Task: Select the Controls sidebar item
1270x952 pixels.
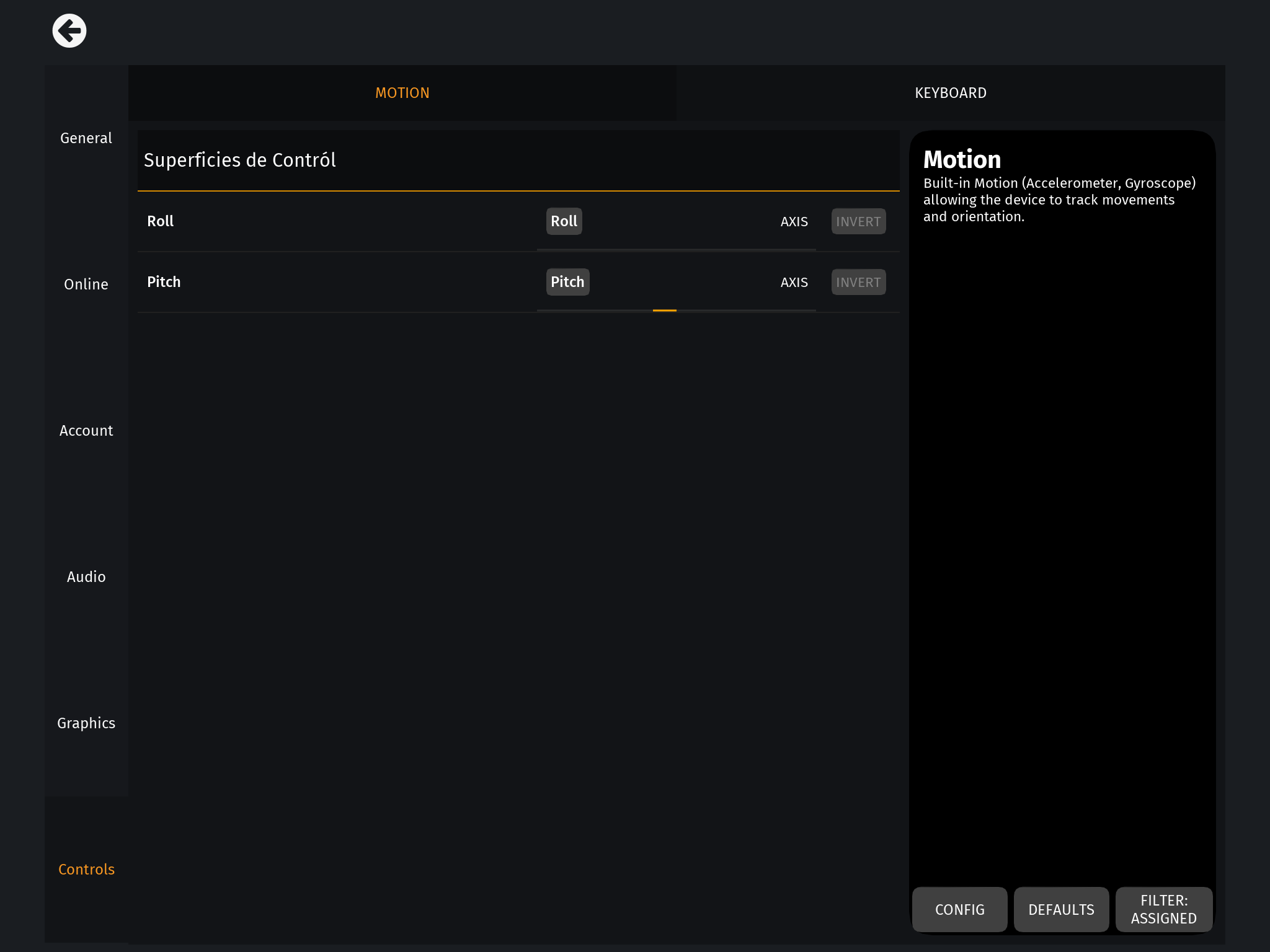Action: (86, 870)
